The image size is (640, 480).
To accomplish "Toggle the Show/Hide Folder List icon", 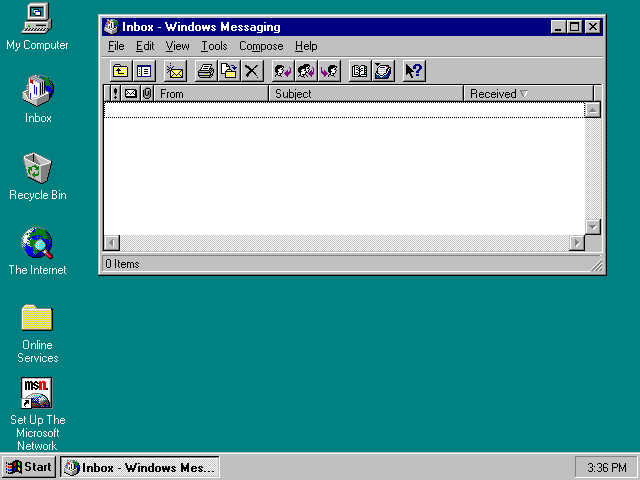I will 144,71.
